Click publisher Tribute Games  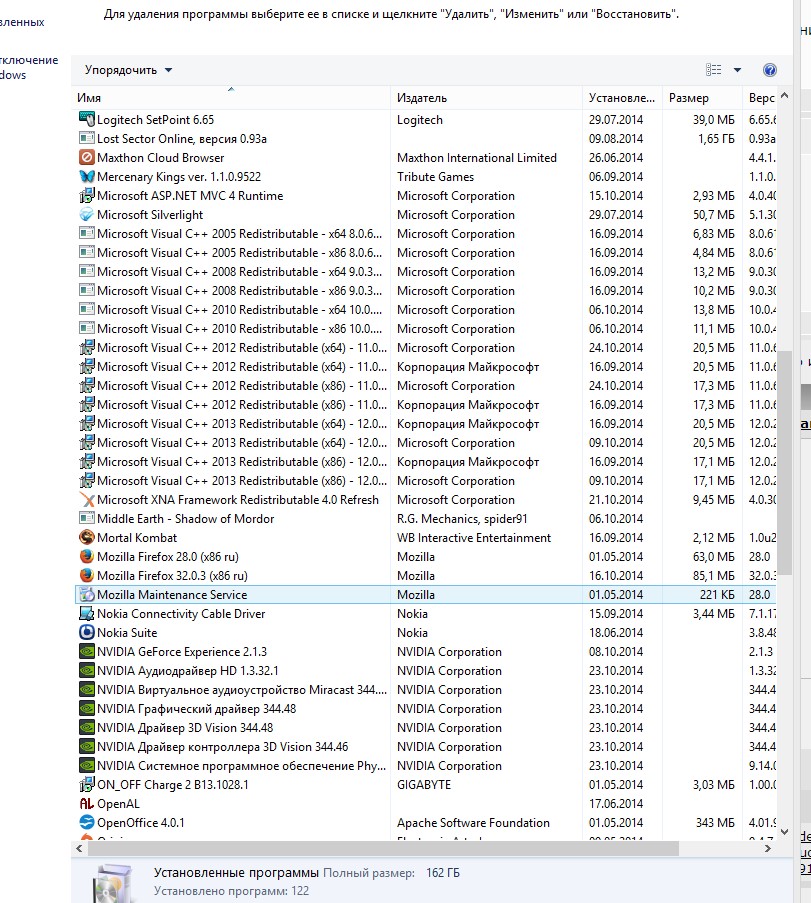pyautogui.click(x=435, y=176)
